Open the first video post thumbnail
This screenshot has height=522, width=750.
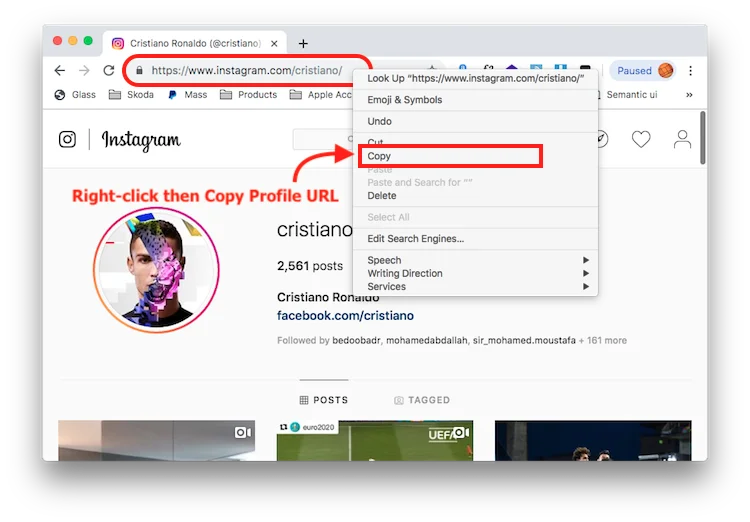coord(156,441)
